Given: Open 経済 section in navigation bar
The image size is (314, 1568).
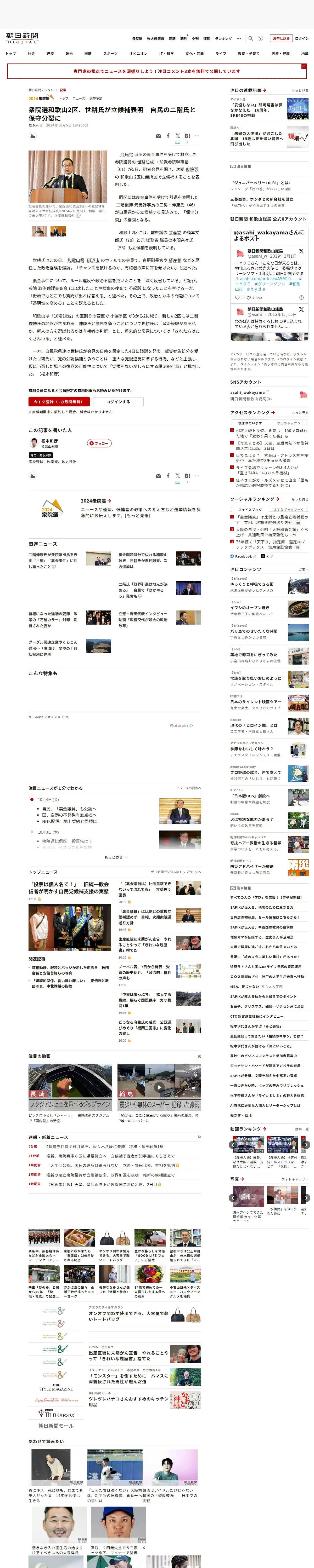Looking at the screenshot, I should tap(50, 54).
